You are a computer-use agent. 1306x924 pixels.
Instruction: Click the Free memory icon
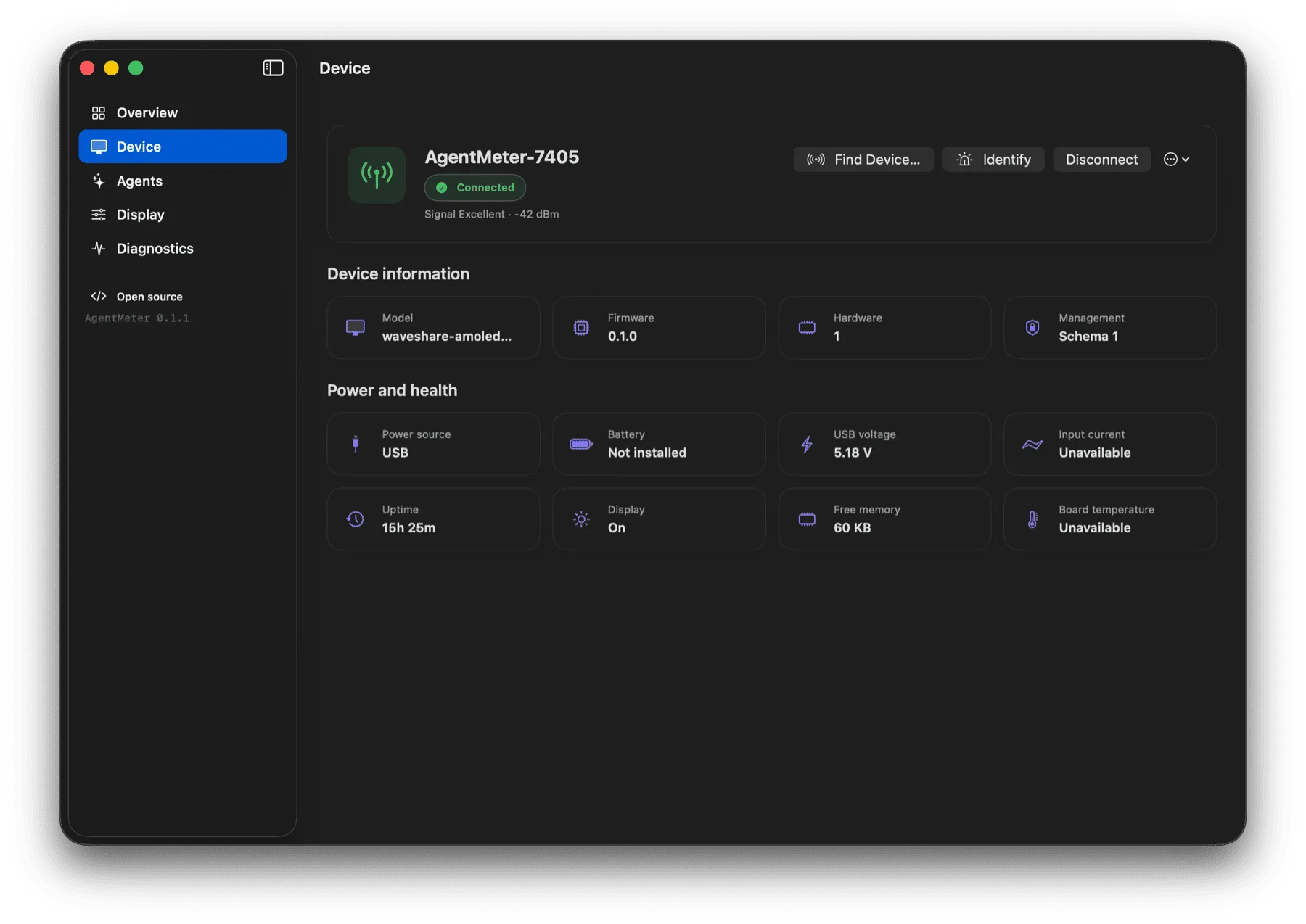[x=807, y=519]
